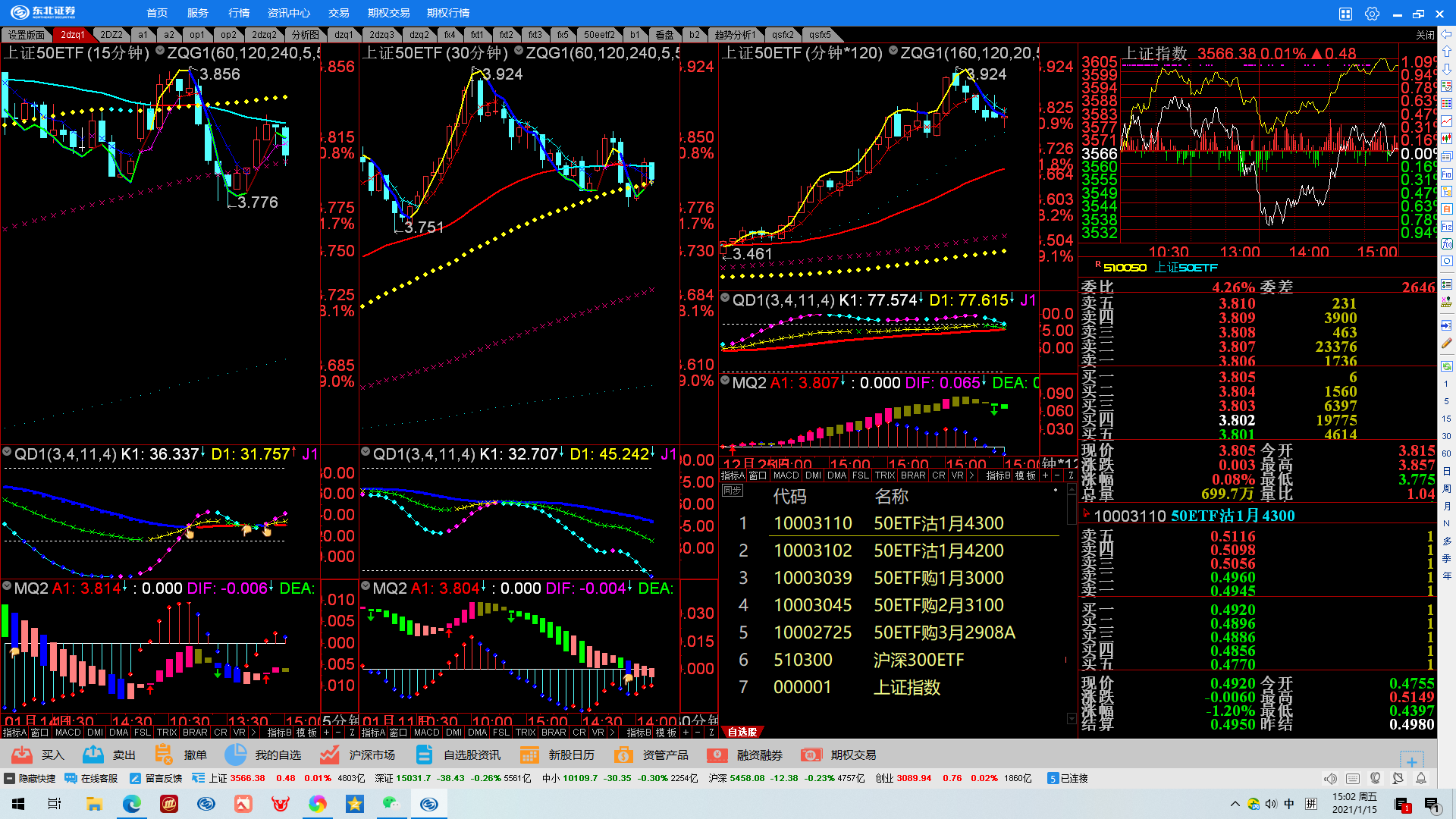Click the back arrow sidebar icon
This screenshot has height=819, width=1456.
[1447, 34]
